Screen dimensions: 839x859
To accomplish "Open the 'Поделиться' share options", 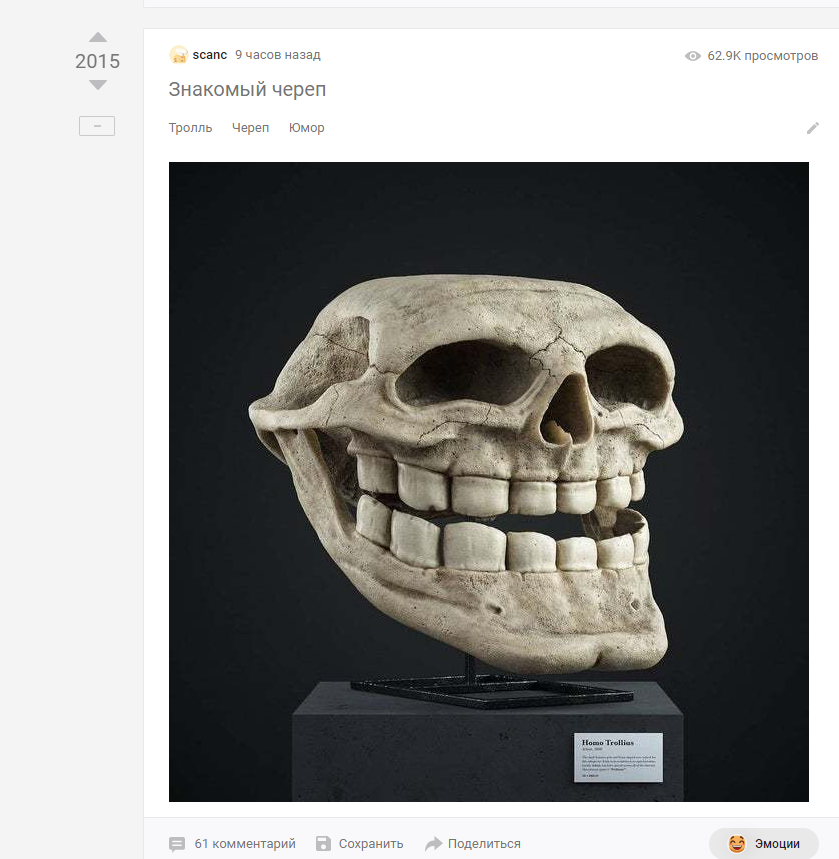I will [484, 844].
